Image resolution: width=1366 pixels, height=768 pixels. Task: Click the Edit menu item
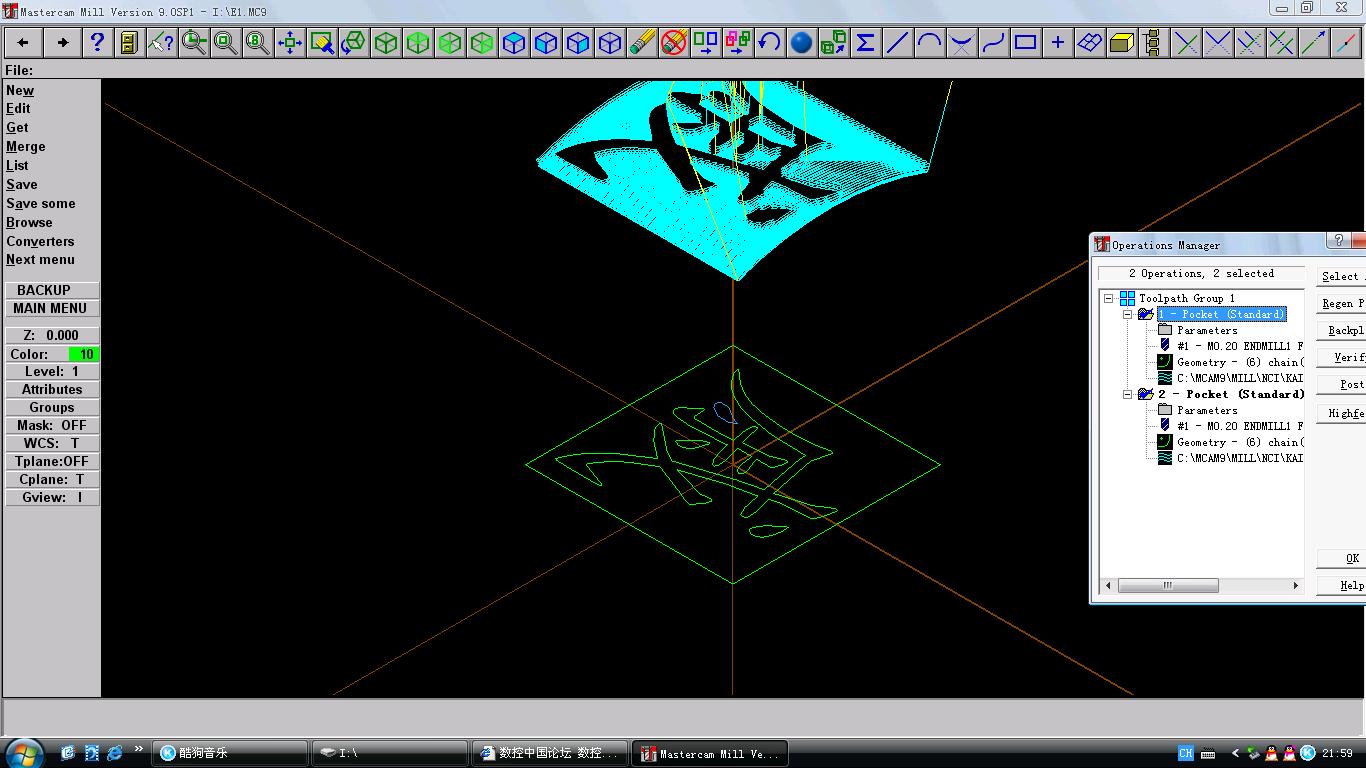click(18, 108)
